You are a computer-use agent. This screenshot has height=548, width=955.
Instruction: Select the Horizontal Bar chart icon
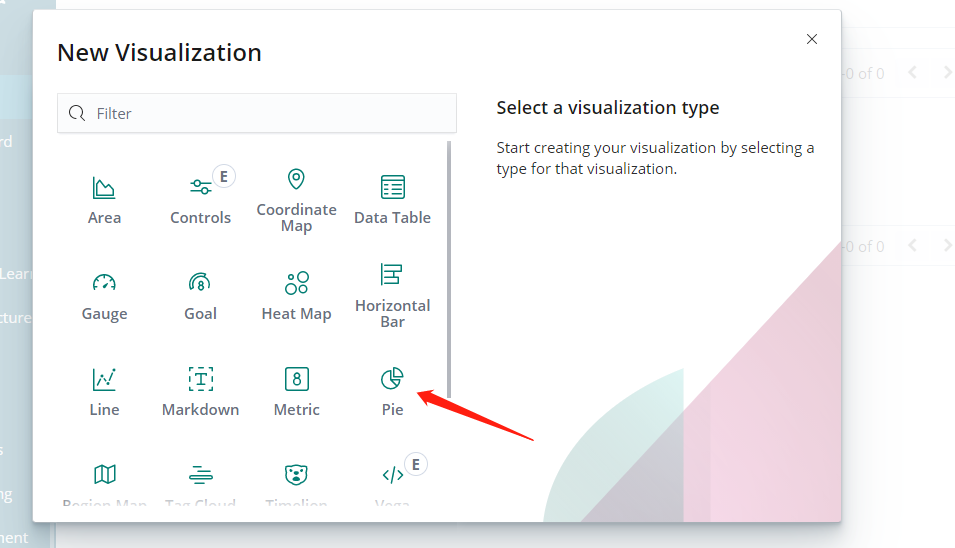pos(392,275)
